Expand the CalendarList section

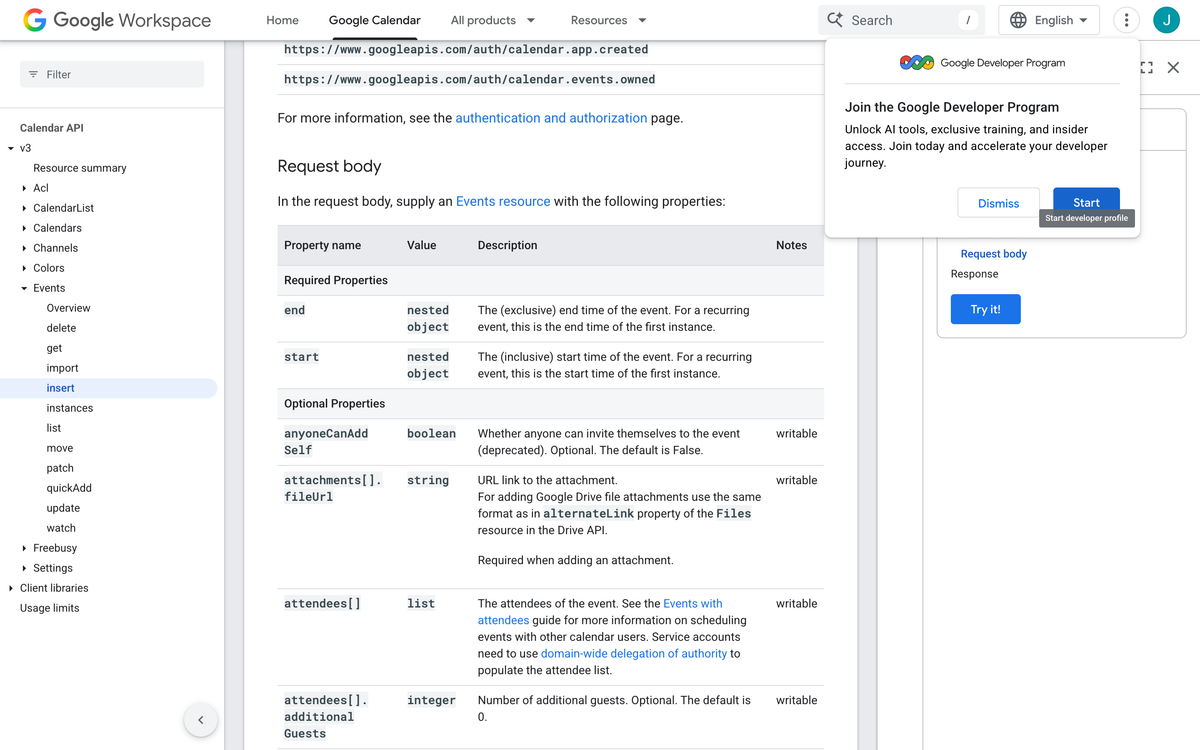pos(24,208)
